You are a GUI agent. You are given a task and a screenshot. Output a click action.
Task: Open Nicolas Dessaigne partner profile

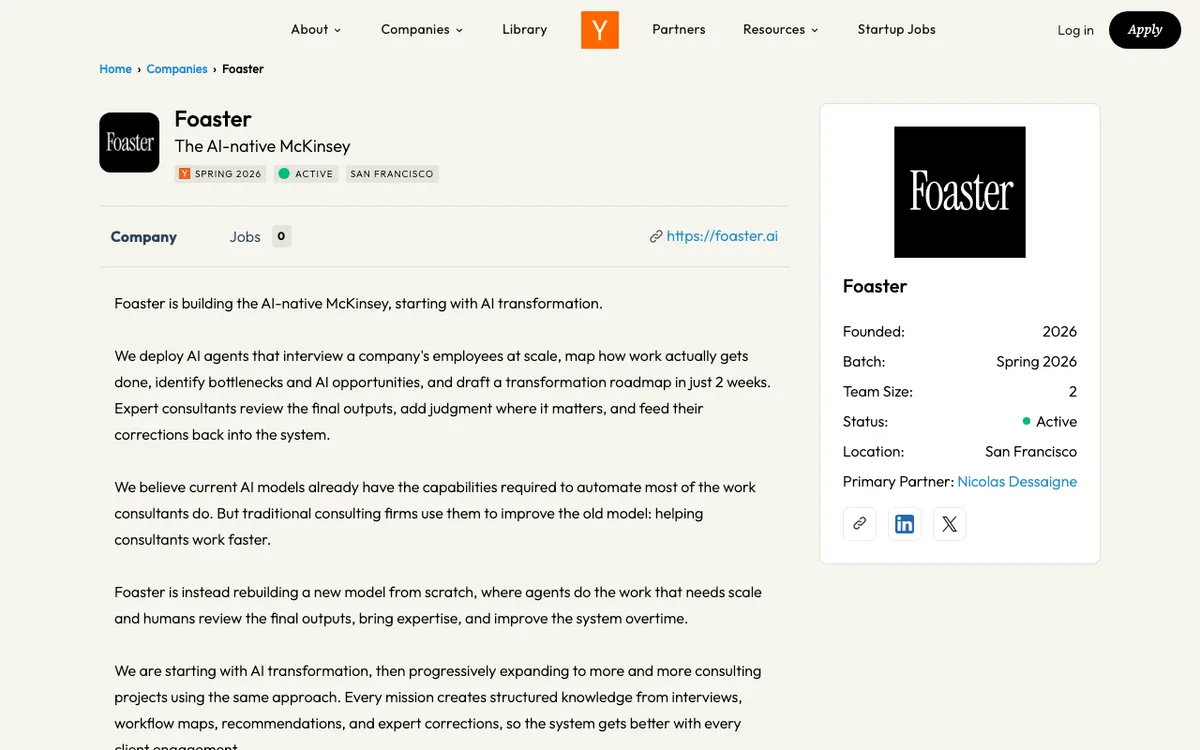[1017, 481]
